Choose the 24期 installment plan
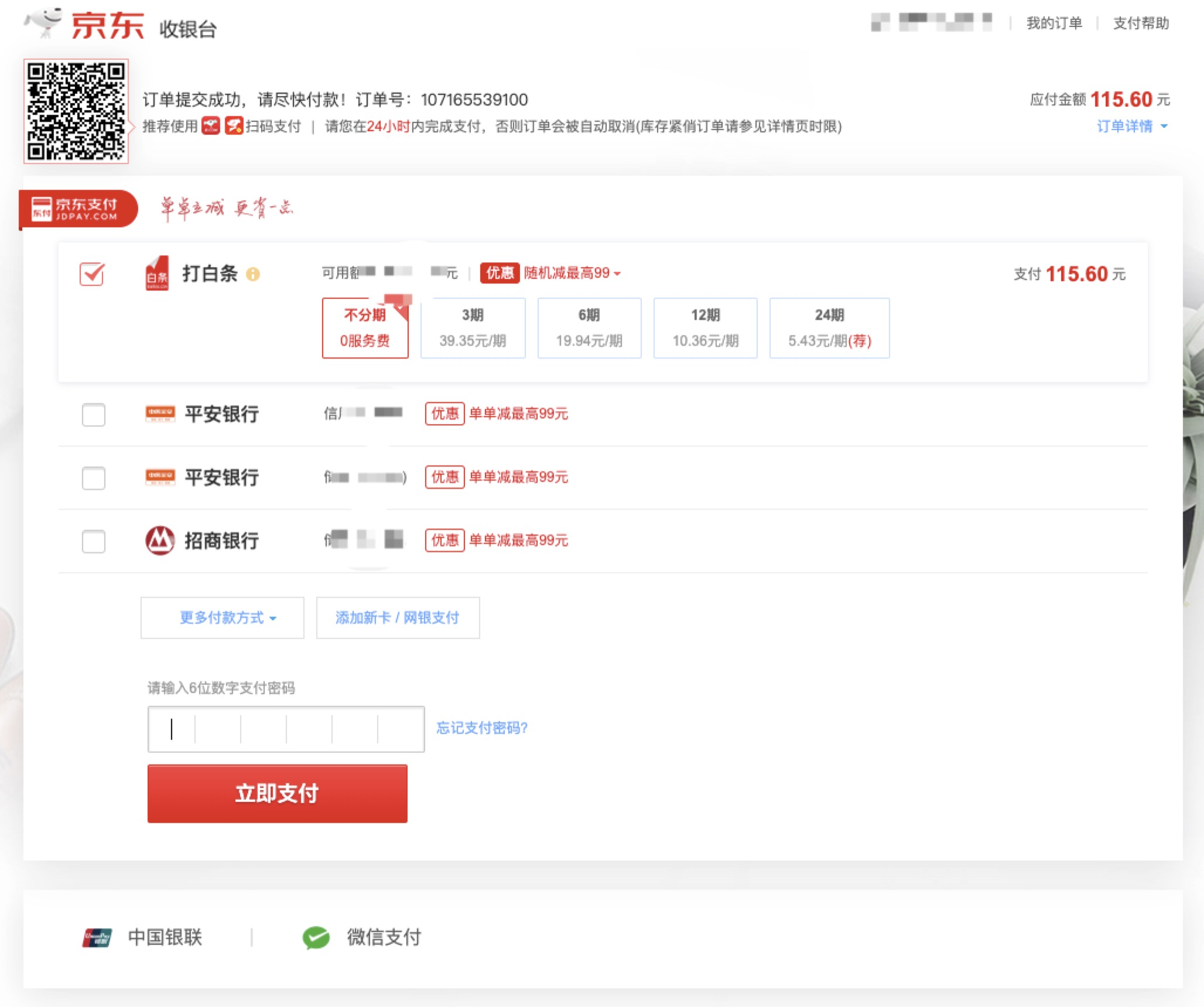The height and width of the screenshot is (1007, 1204). click(x=829, y=327)
